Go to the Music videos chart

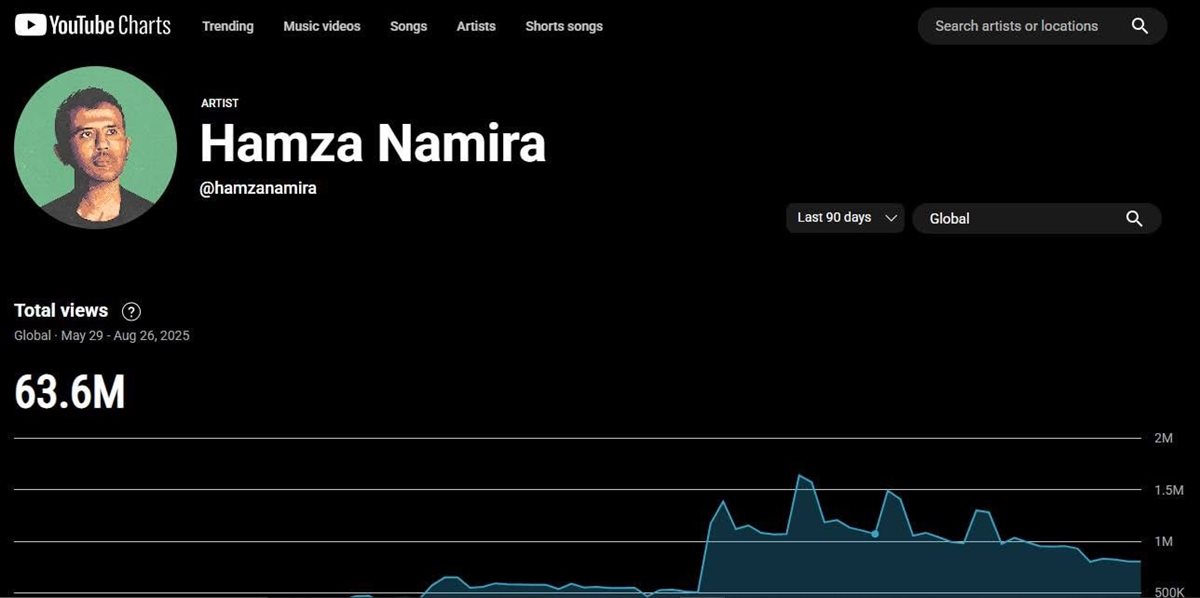point(322,26)
